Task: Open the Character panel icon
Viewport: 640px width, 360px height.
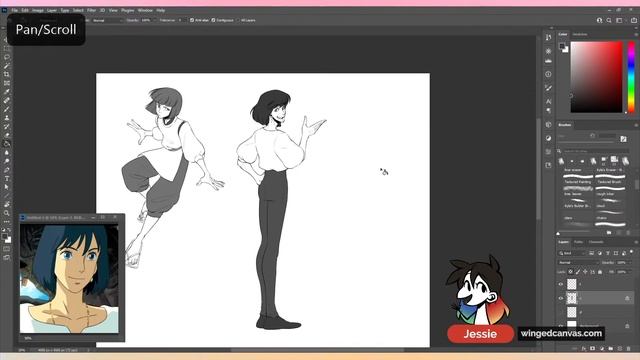Action: click(548, 101)
